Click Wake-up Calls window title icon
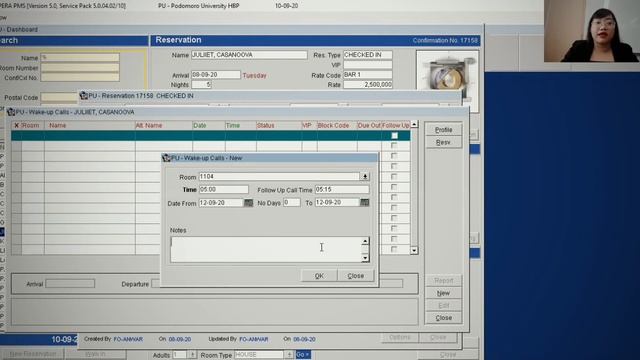 11,112
